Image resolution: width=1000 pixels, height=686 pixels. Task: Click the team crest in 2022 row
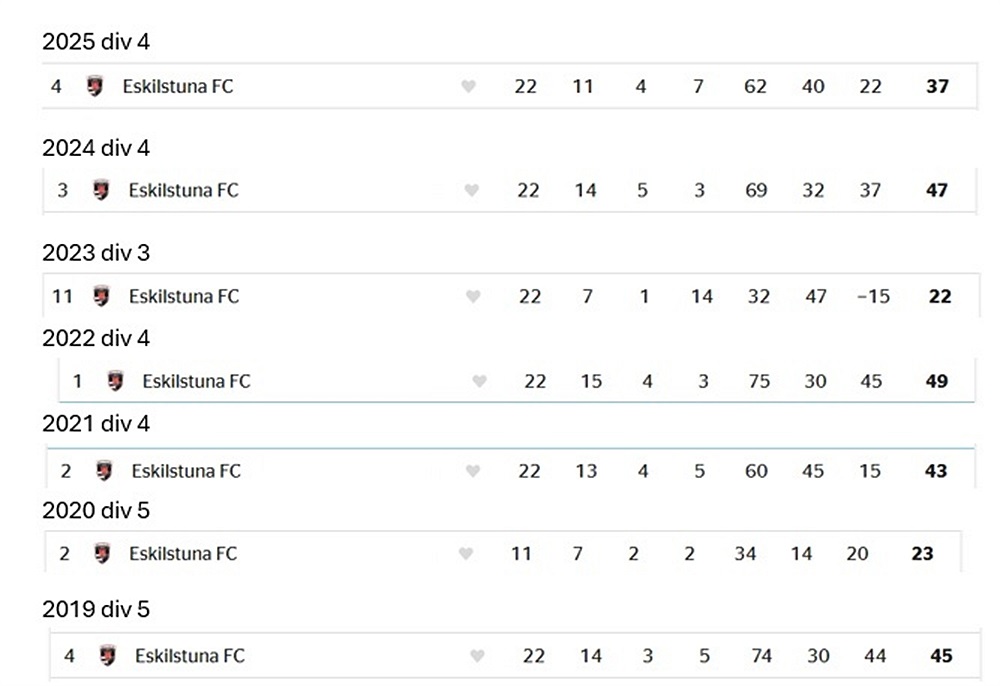[115, 381]
